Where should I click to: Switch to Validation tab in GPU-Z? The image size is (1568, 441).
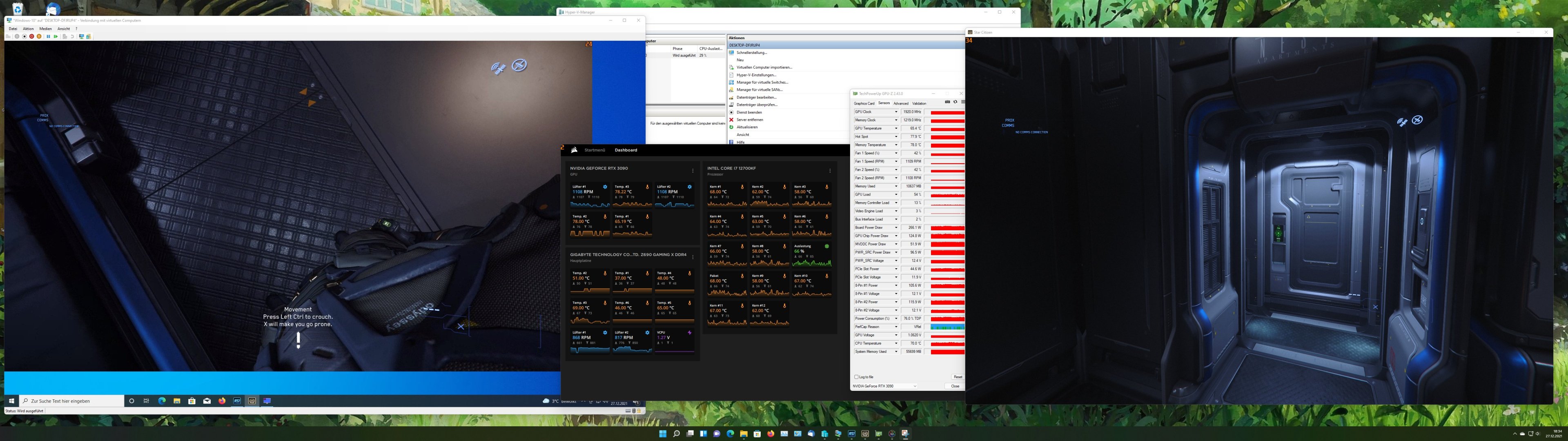(x=919, y=104)
